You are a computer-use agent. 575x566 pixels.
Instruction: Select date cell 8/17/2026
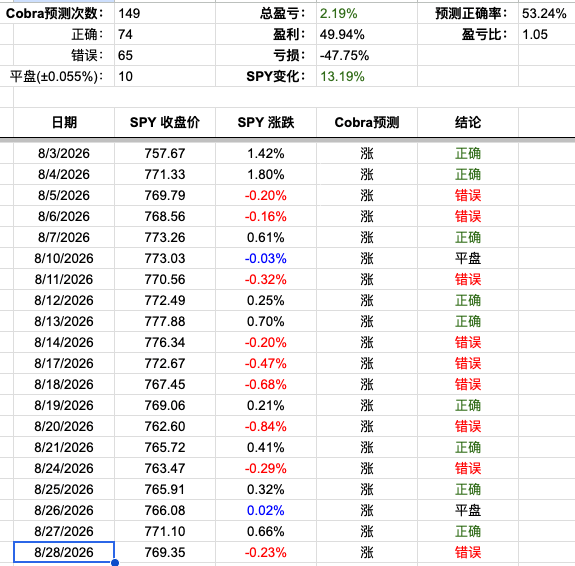(x=64, y=363)
